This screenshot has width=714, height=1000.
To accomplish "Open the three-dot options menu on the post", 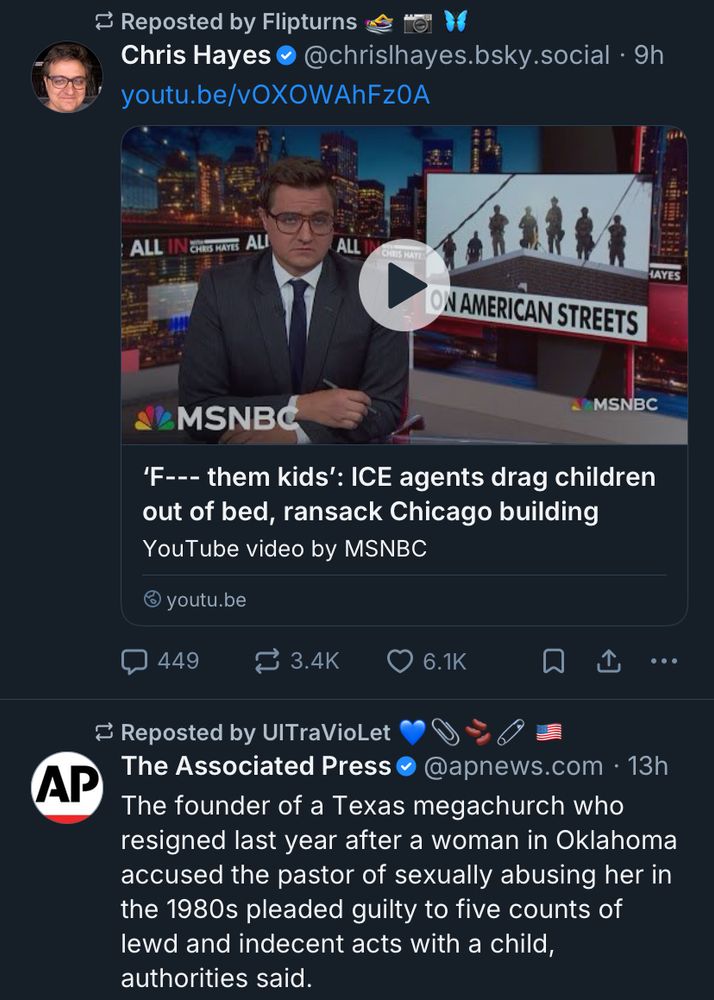I will 667,661.
